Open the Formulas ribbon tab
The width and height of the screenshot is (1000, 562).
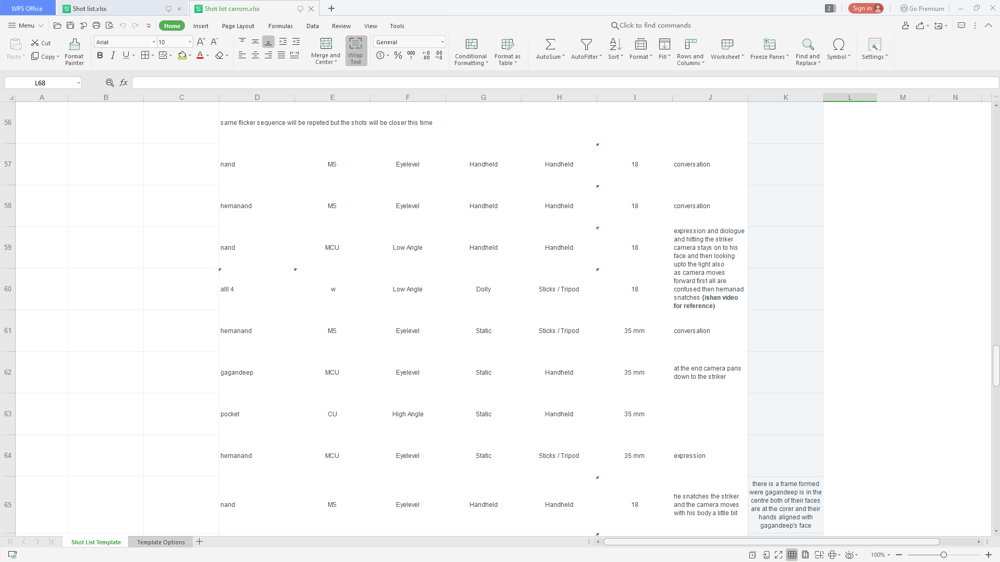click(x=281, y=26)
